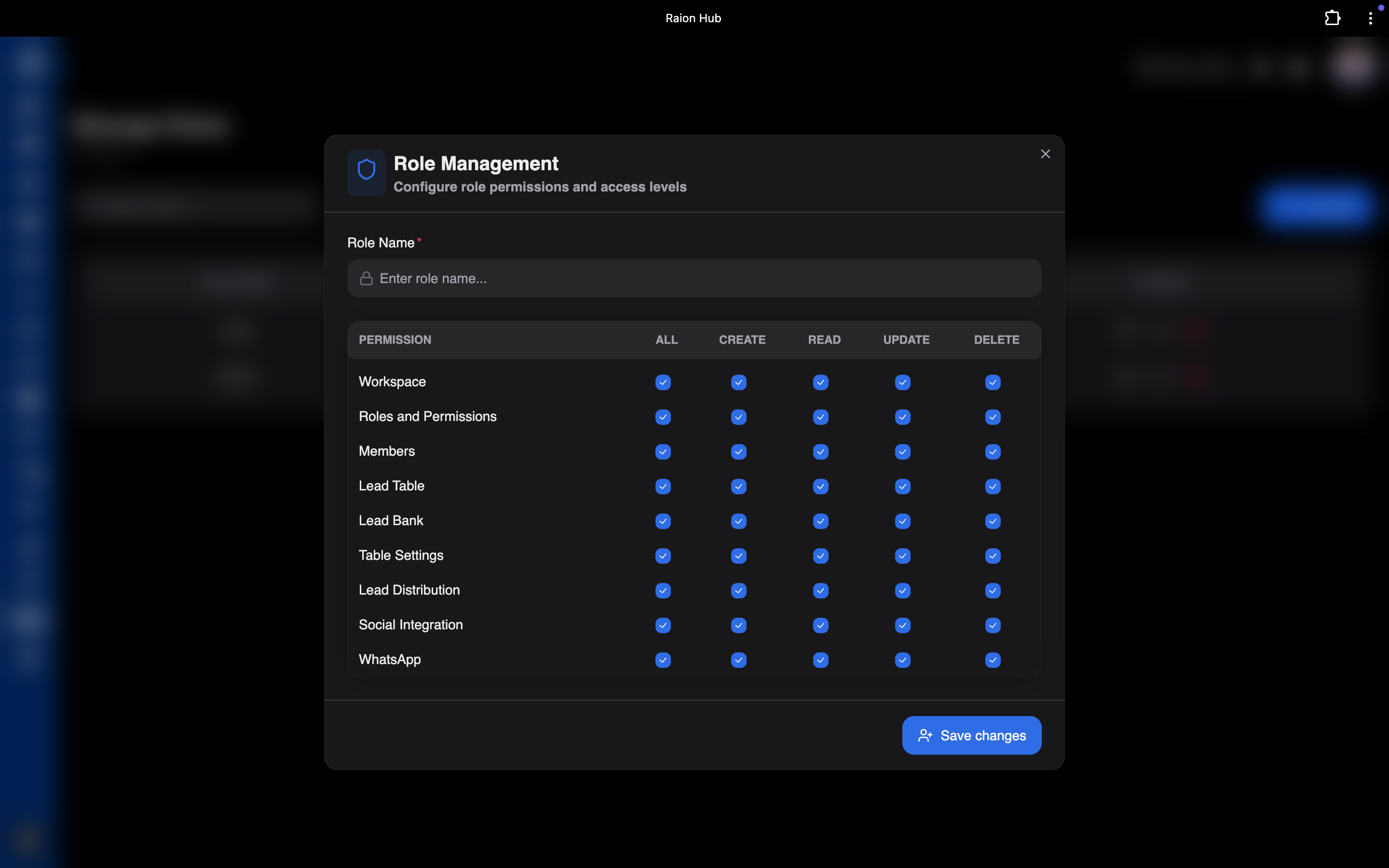Uncheck UPDATE permission for Table Settings
This screenshot has width=1389, height=868.
(x=903, y=556)
